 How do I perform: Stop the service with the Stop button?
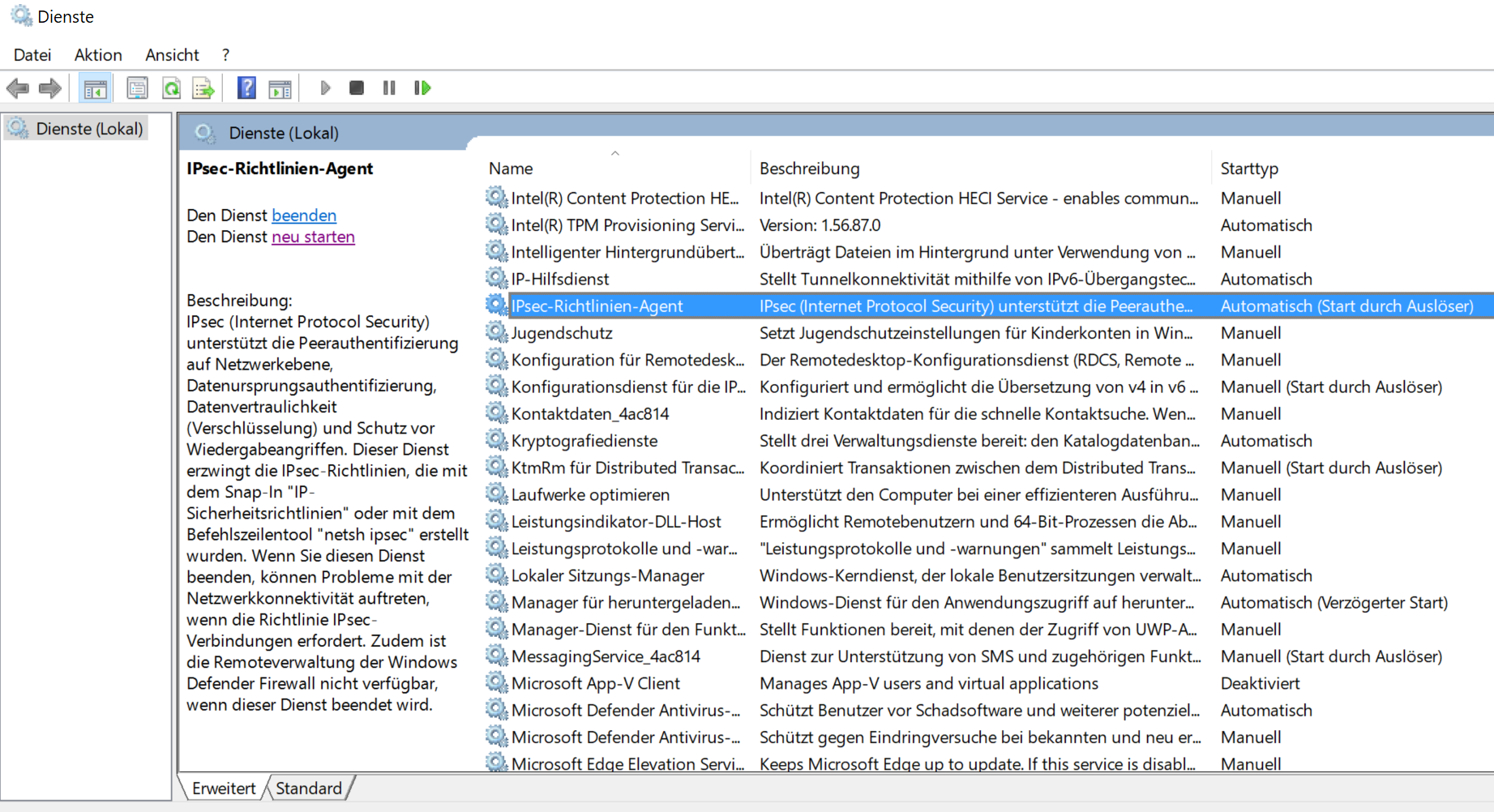coord(356,88)
